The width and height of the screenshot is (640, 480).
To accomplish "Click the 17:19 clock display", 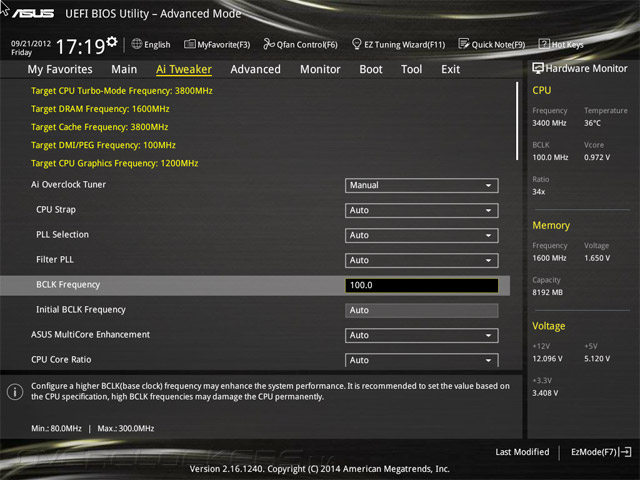I will (x=80, y=46).
